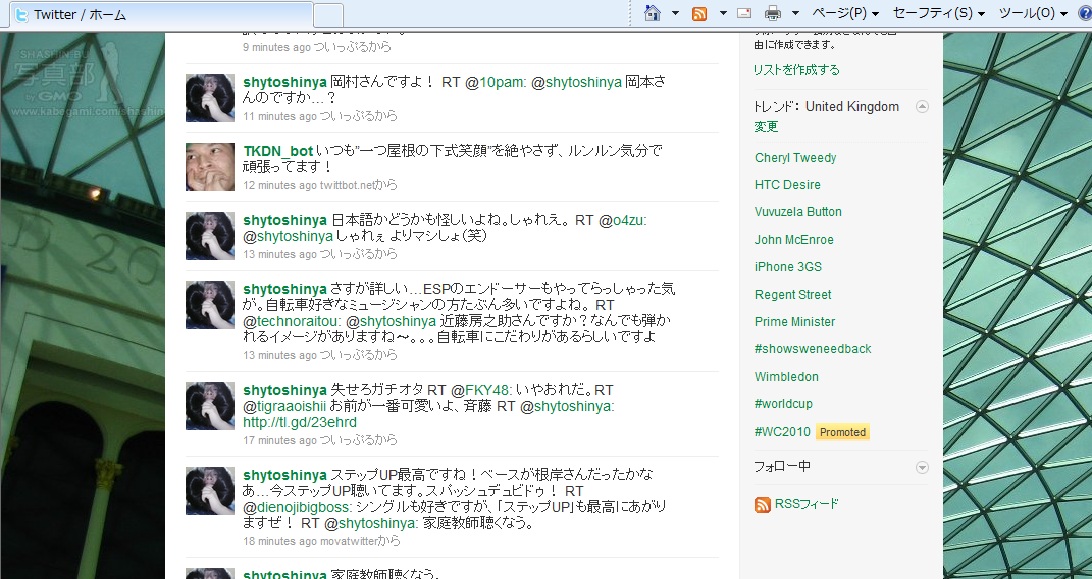
Task: Open the TKDN_bot username link
Action: [x=278, y=151]
